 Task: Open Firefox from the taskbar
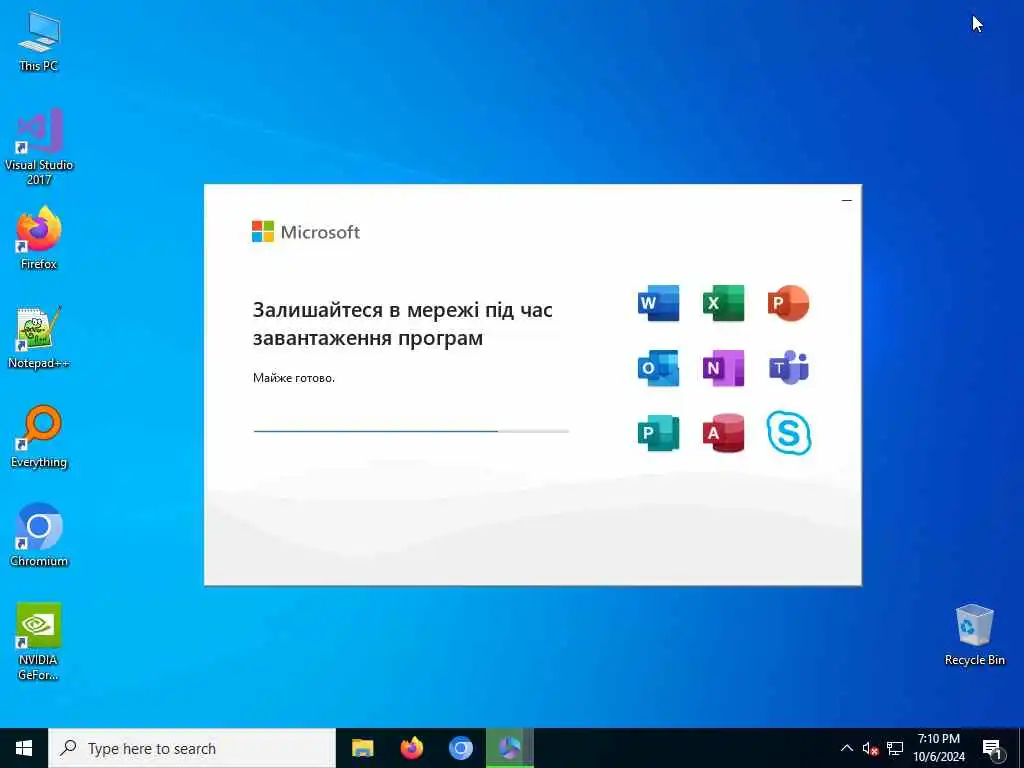tap(411, 748)
